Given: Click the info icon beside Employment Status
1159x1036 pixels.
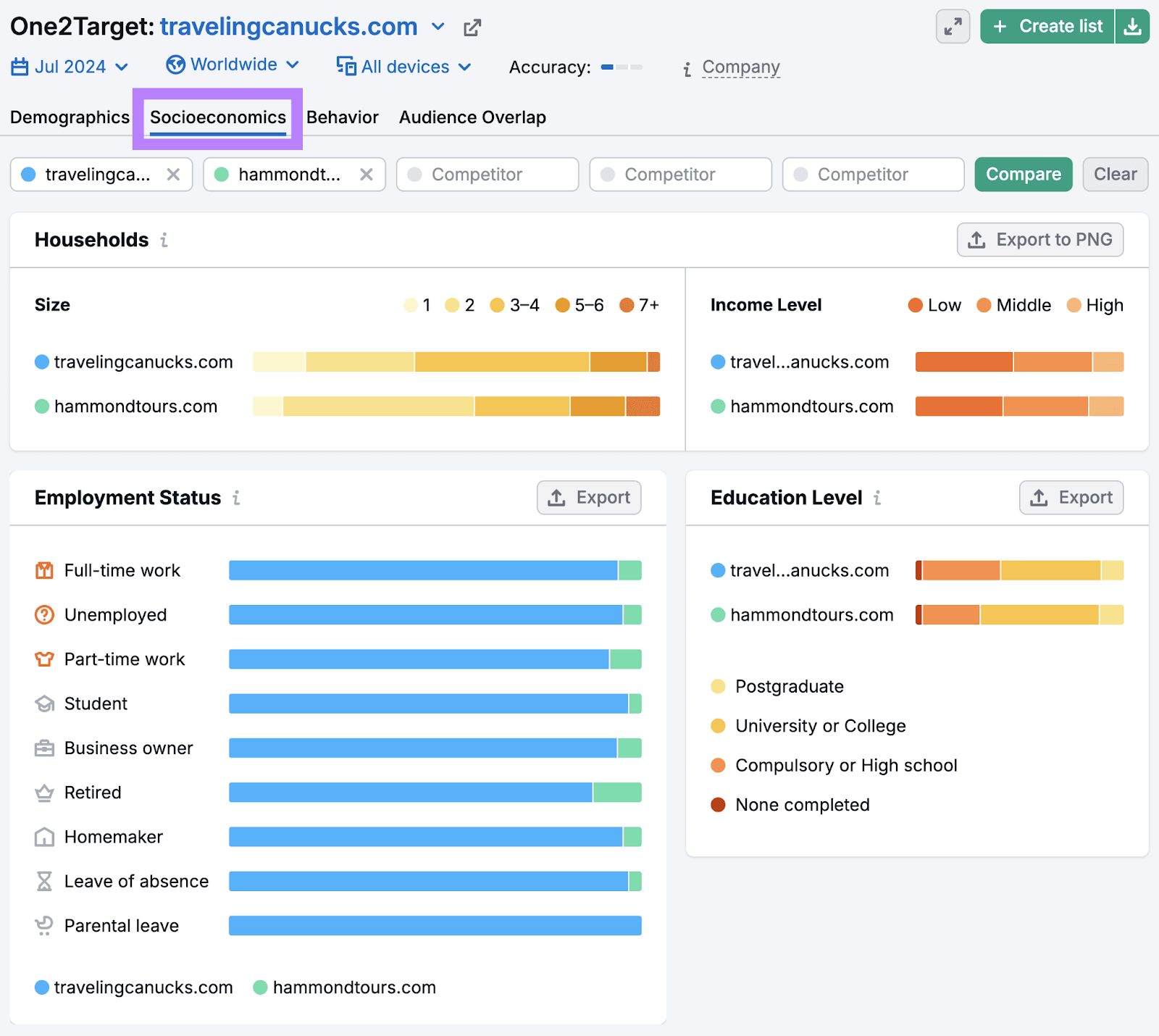Looking at the screenshot, I should 236,498.
